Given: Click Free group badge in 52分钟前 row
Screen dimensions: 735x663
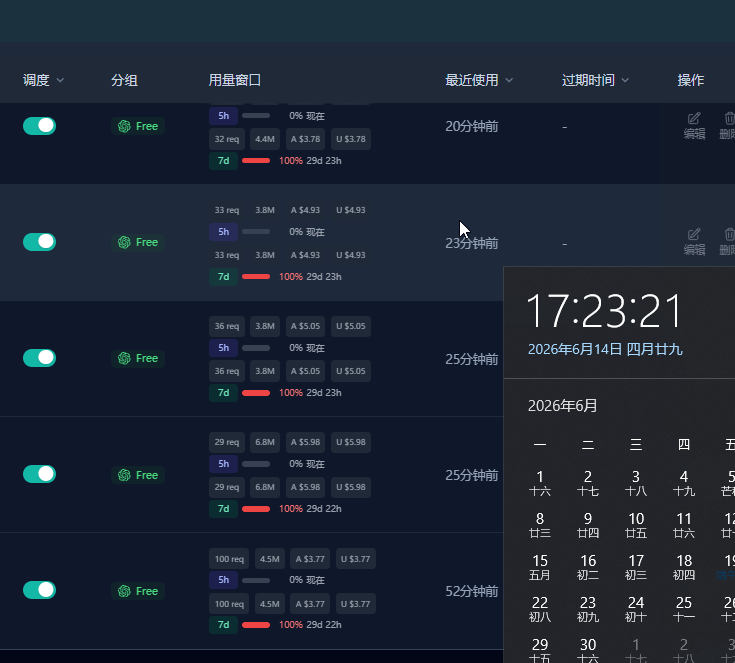Looking at the screenshot, I should [138, 591].
